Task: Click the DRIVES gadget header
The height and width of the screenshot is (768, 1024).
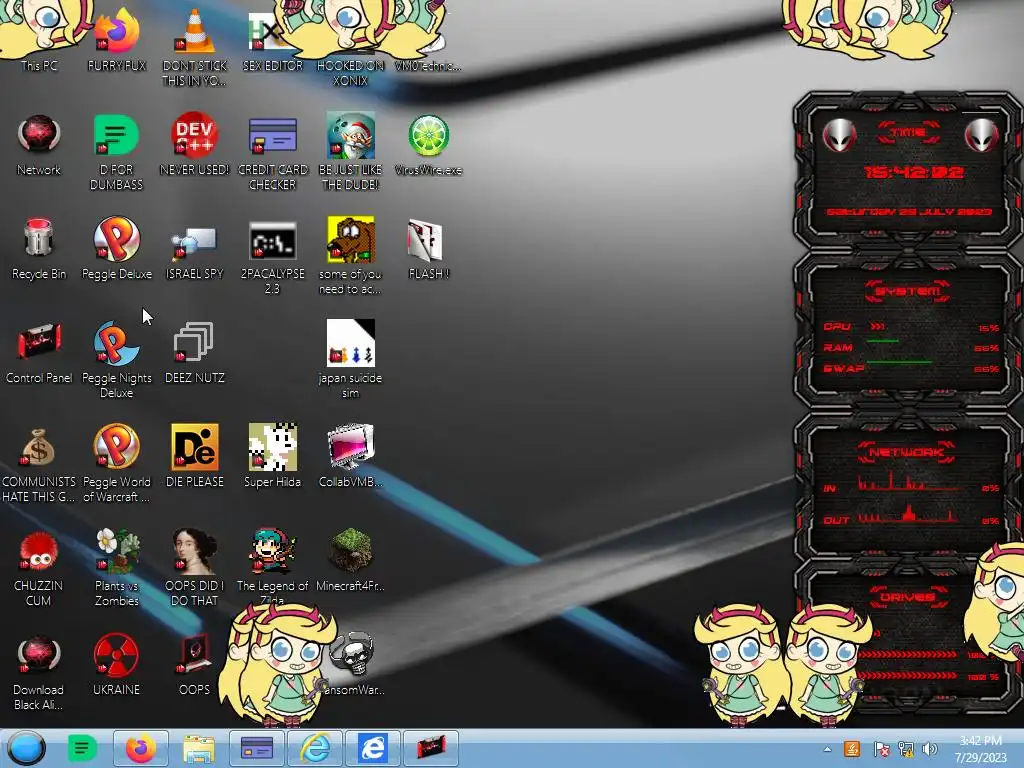Action: coord(908,597)
